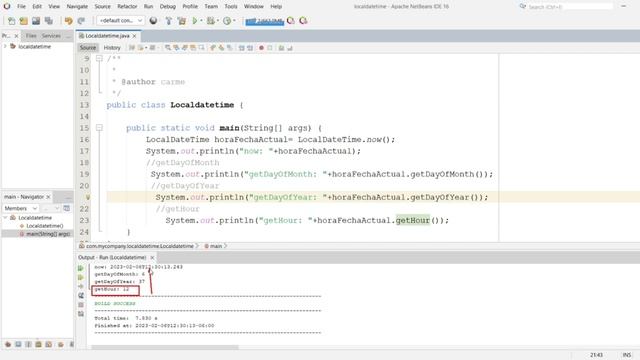Open the Run Project dropdown arrow

[201, 21]
